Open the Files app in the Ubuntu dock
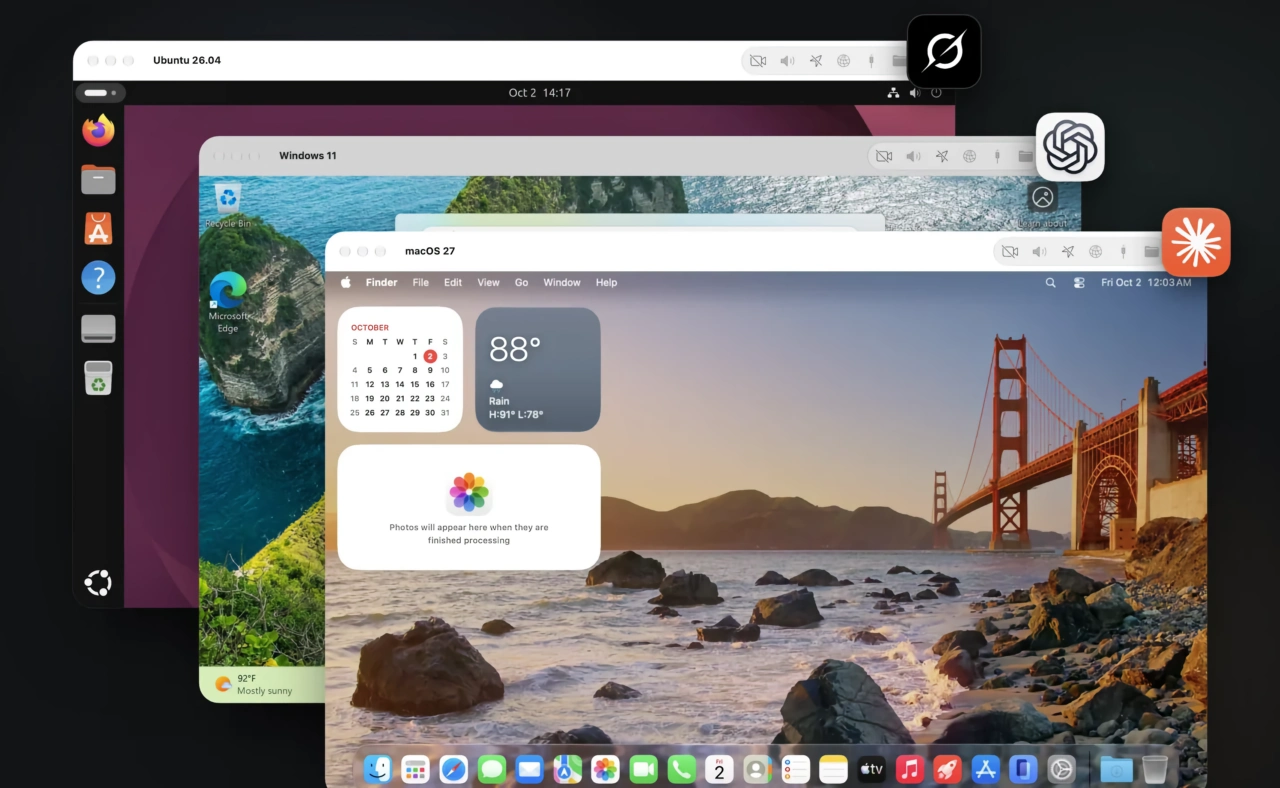This screenshot has height=788, width=1280. [x=98, y=179]
